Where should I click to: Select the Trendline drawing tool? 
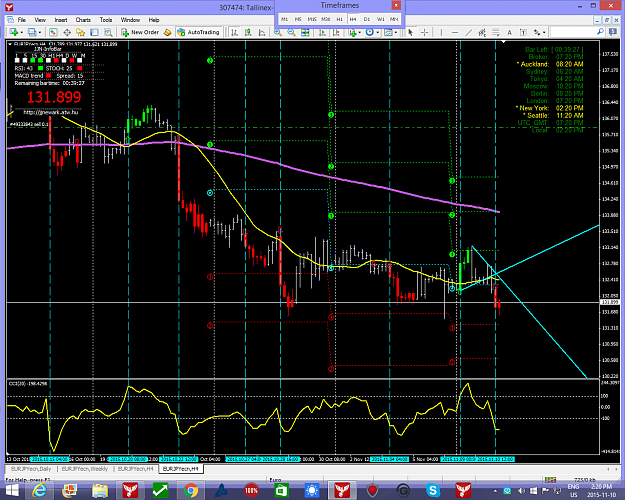pos(468,32)
